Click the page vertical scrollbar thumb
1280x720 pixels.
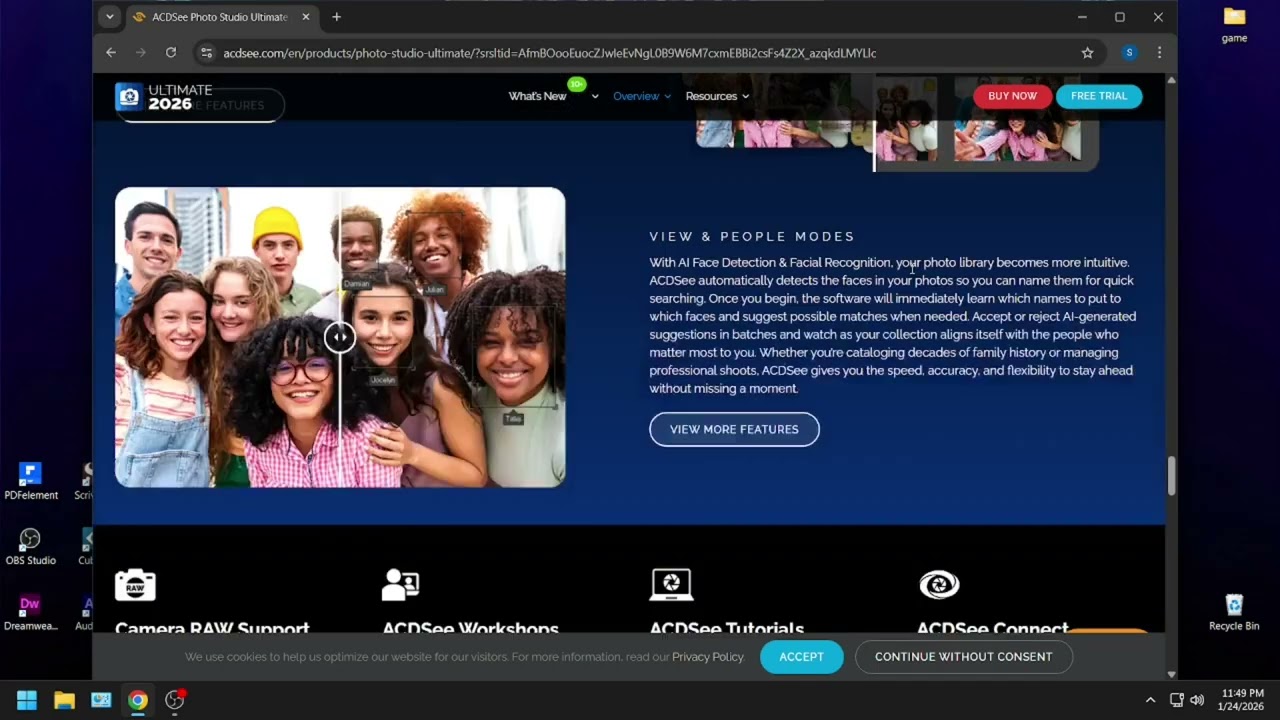click(x=1172, y=476)
